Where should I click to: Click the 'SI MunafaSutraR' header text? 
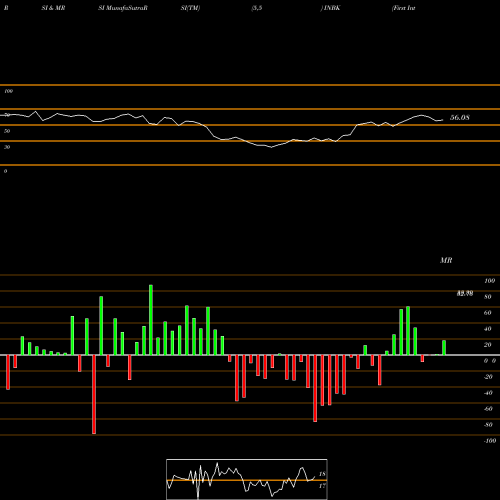[x=123, y=8]
